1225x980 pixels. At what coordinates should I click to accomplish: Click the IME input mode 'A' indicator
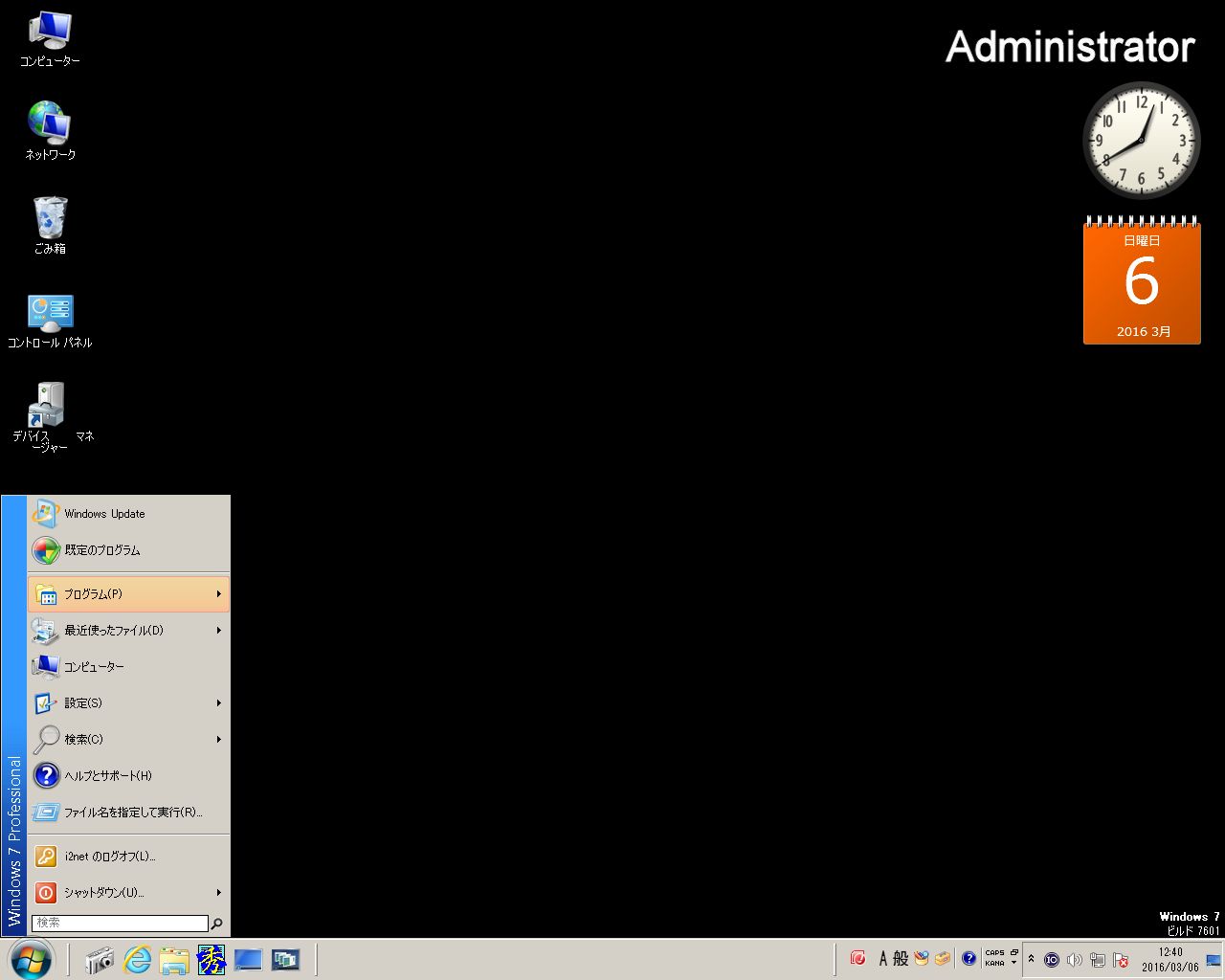pyautogui.click(x=883, y=958)
